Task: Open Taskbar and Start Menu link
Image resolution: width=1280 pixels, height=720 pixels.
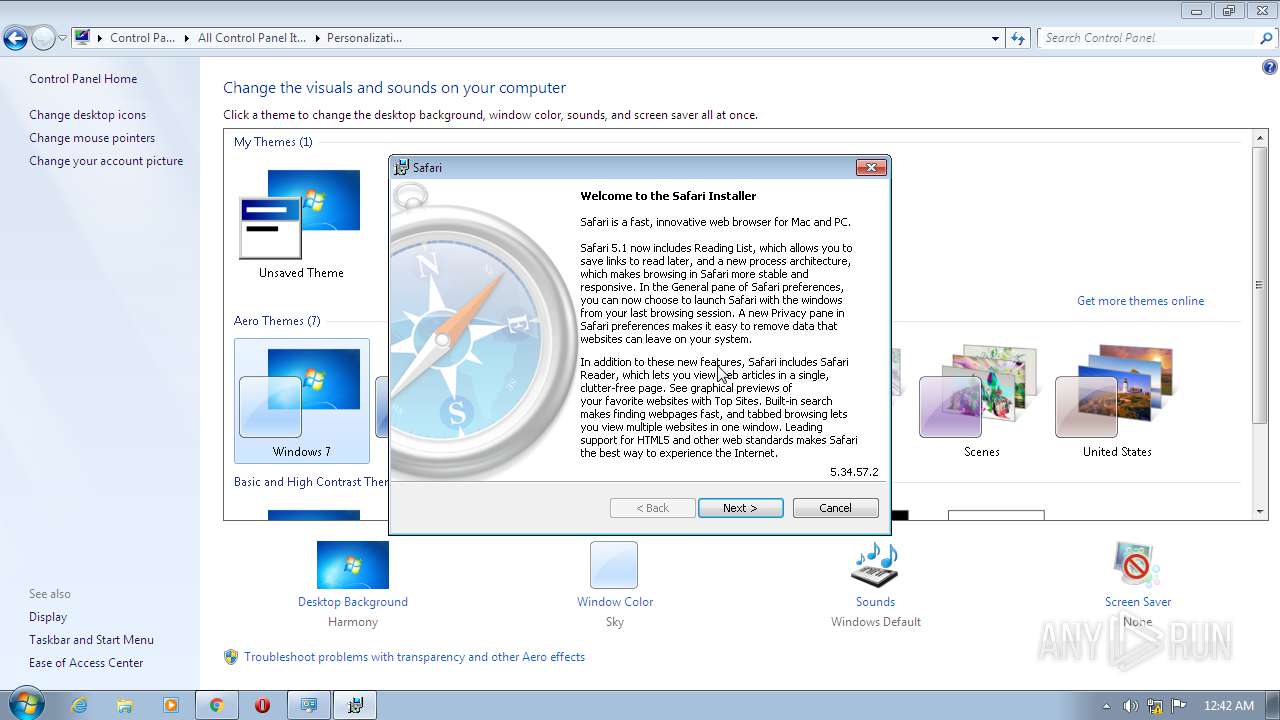Action: [x=91, y=640]
